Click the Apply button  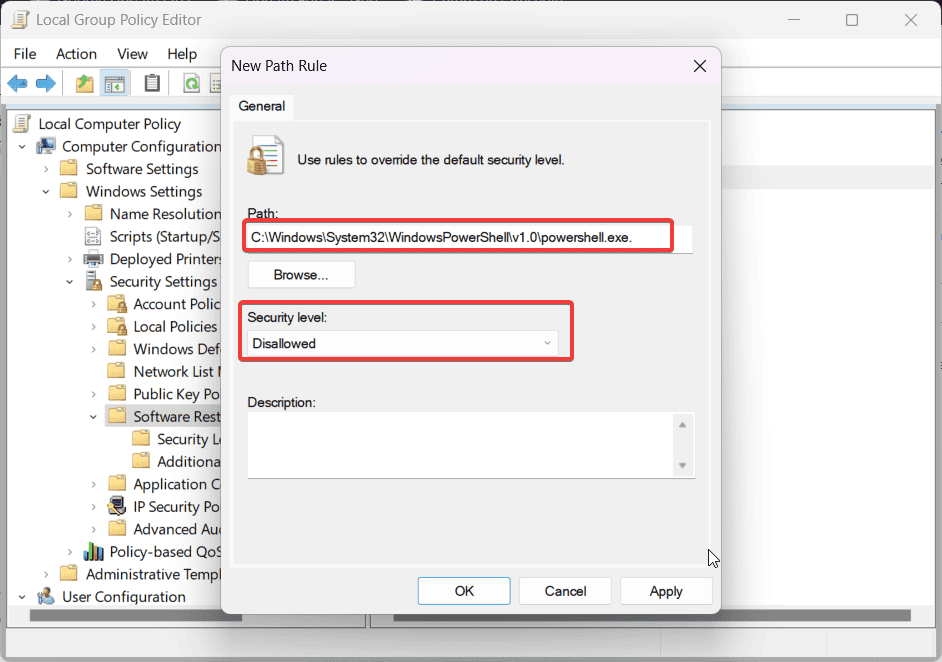[666, 591]
